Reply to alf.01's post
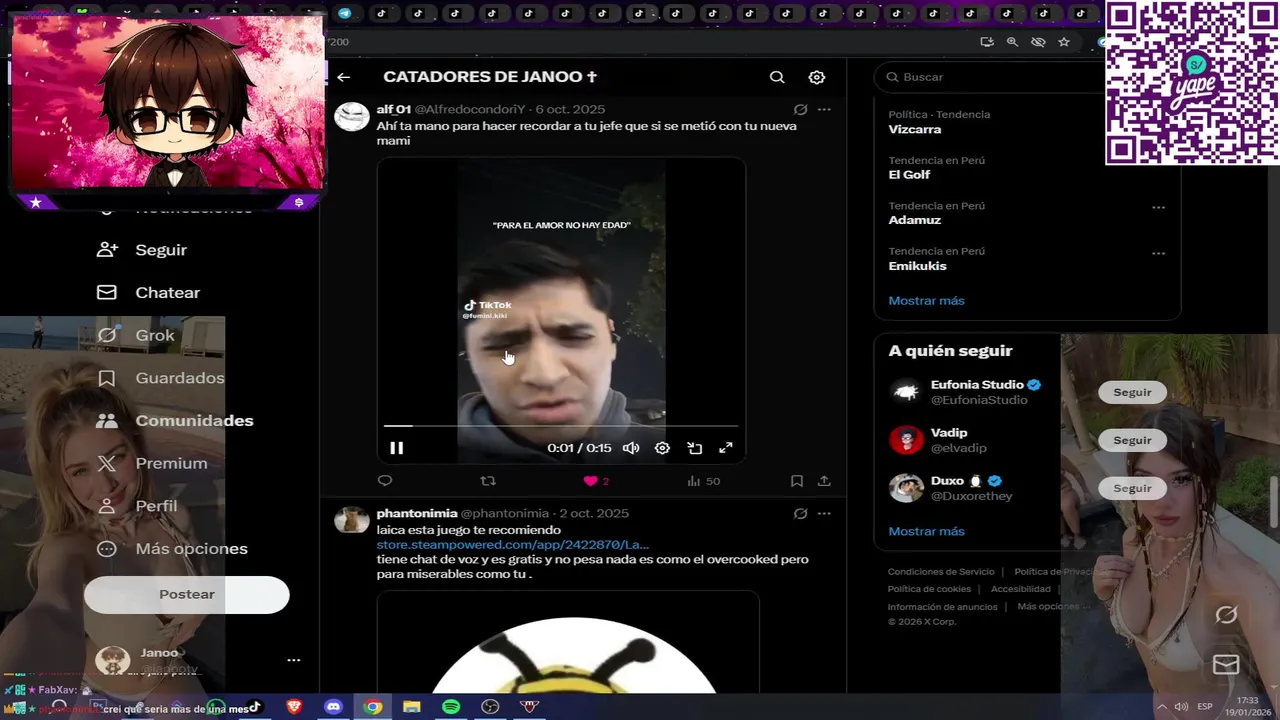The height and width of the screenshot is (720, 1280). (385, 481)
